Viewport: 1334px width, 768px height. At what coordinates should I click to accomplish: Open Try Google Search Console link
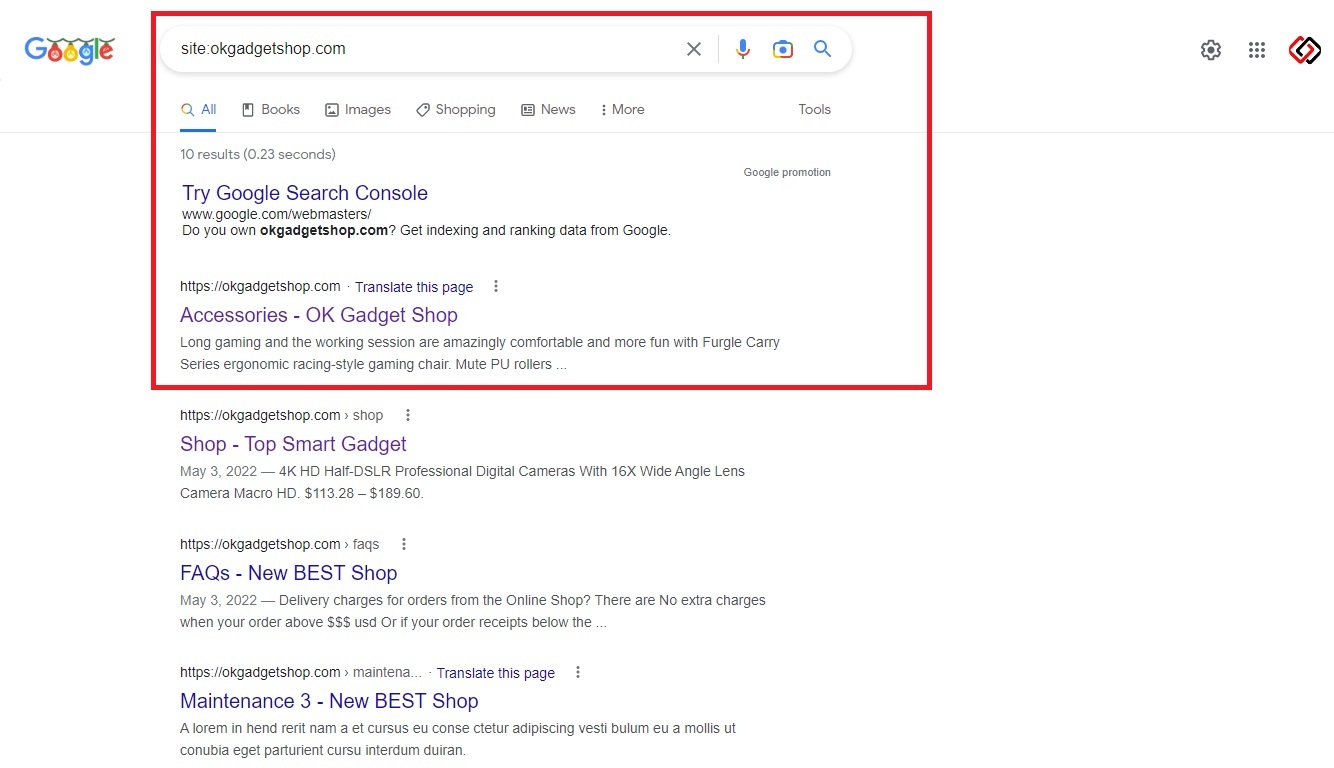(x=305, y=193)
